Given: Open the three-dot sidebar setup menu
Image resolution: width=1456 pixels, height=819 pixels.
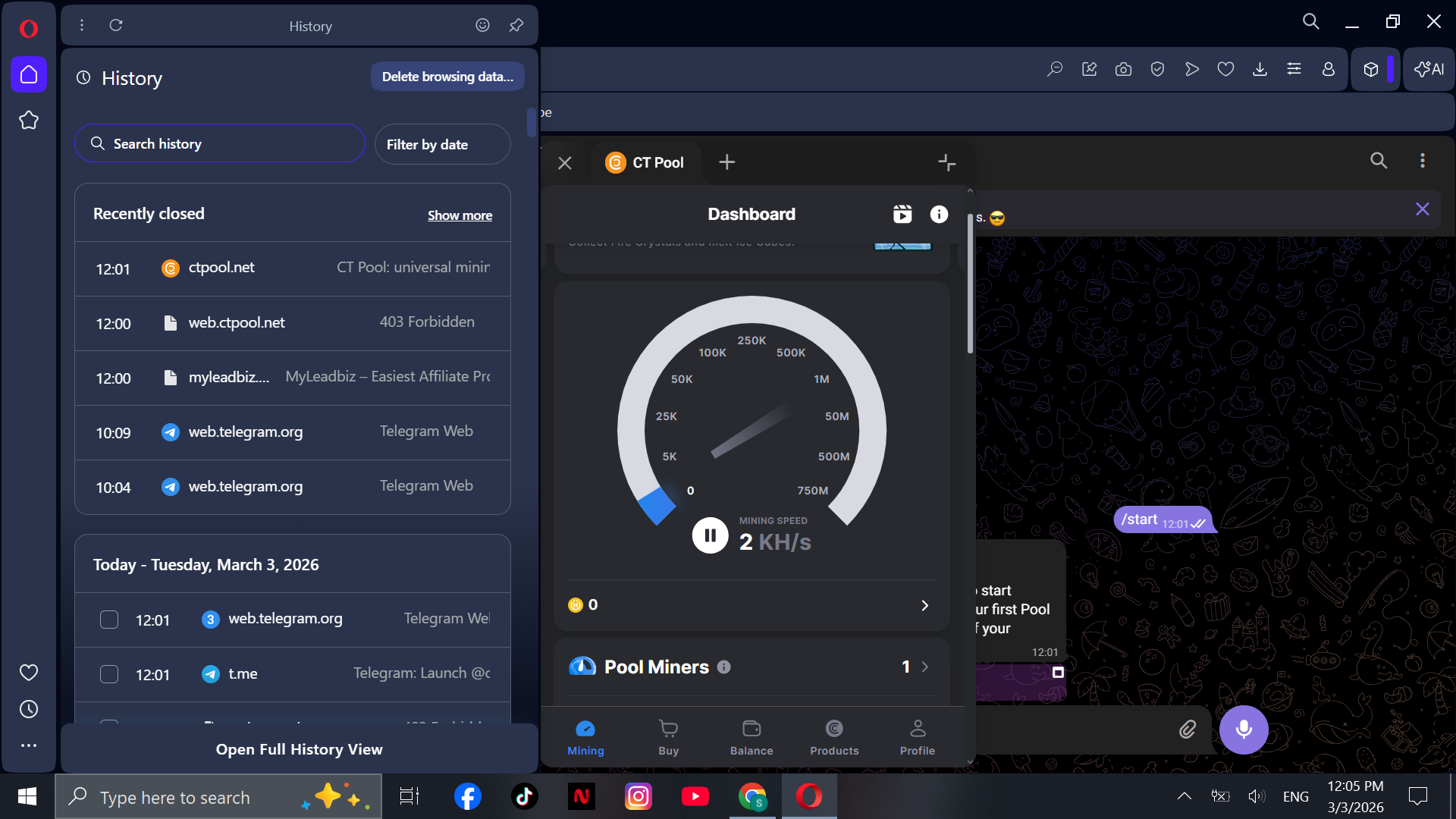Looking at the screenshot, I should [x=29, y=745].
